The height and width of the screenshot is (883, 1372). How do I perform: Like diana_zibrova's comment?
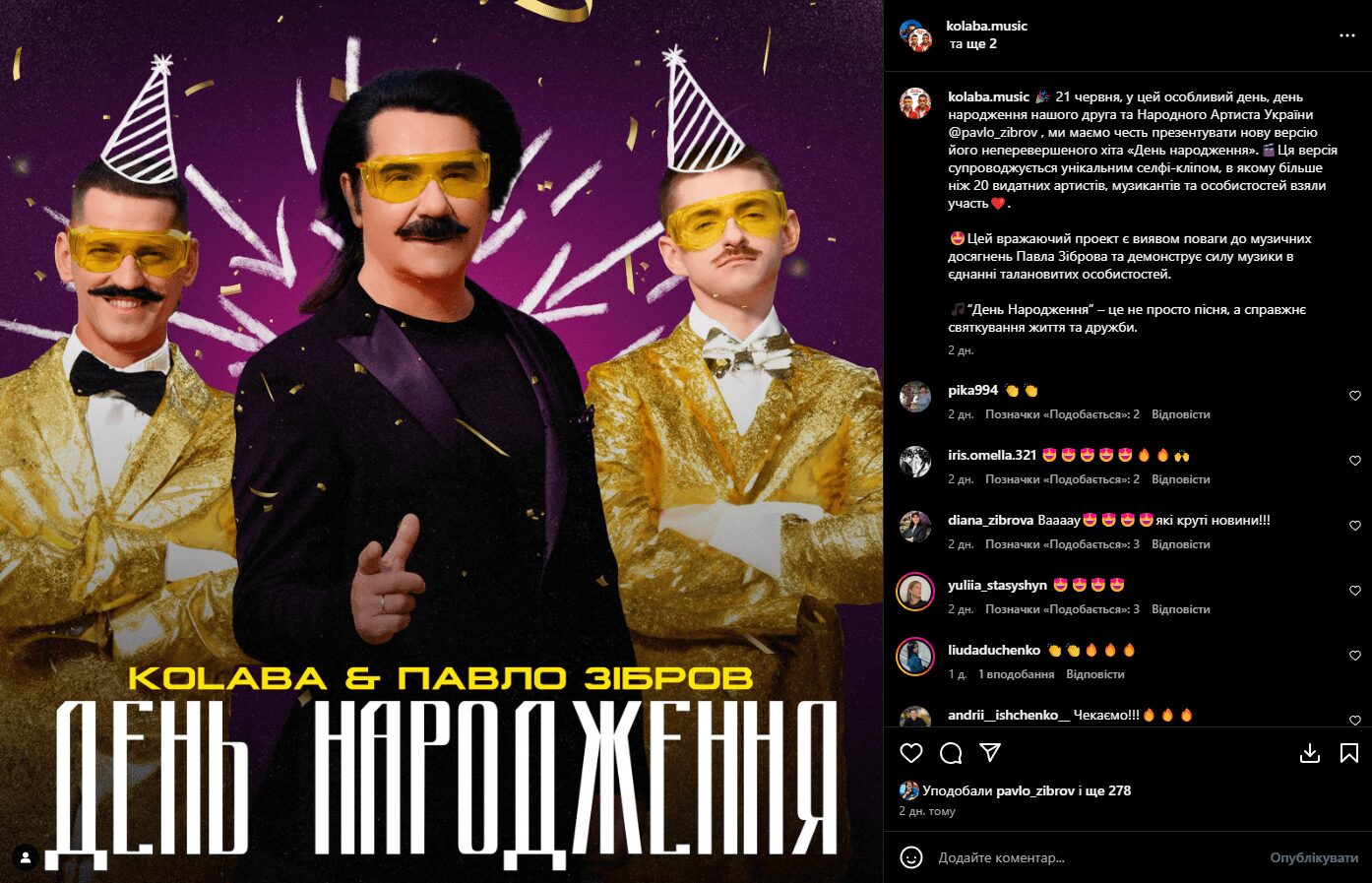pyautogui.click(x=1355, y=526)
